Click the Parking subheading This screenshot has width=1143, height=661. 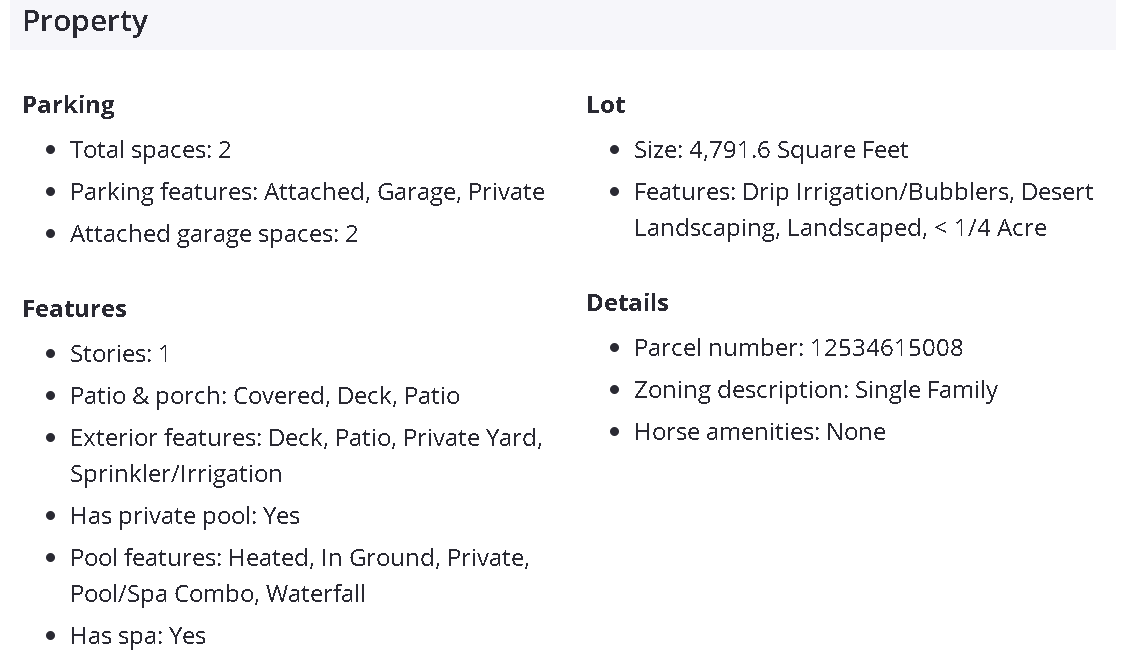pyautogui.click(x=68, y=105)
